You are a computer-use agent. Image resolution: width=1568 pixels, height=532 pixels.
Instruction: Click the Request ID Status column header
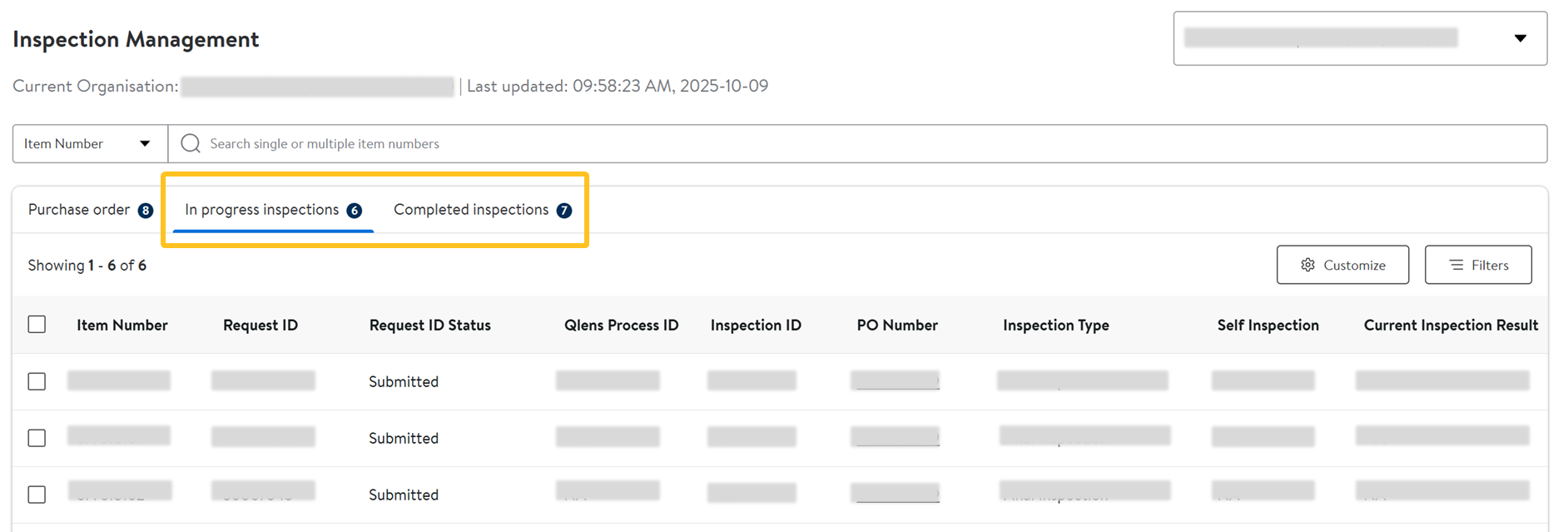coord(430,325)
